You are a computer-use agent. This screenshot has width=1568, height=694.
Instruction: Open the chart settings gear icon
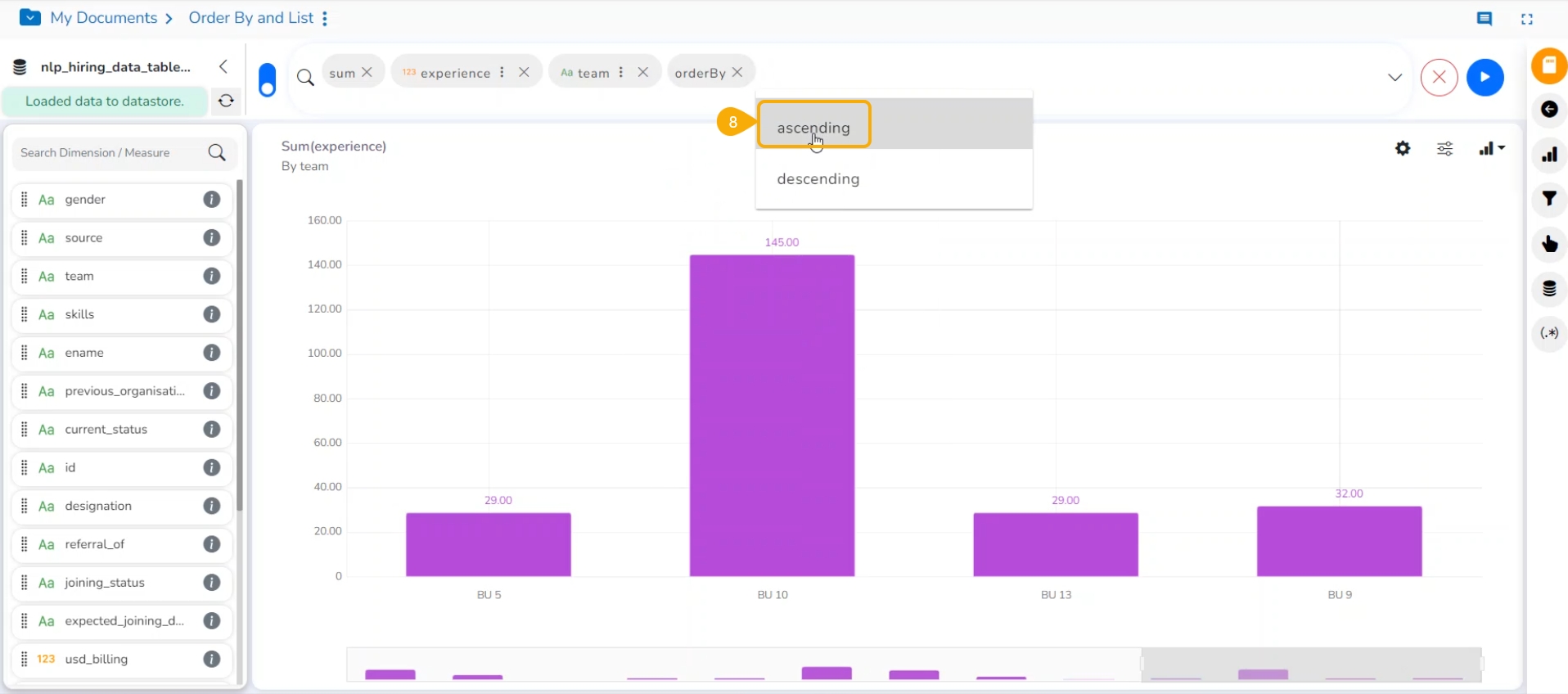click(x=1403, y=148)
